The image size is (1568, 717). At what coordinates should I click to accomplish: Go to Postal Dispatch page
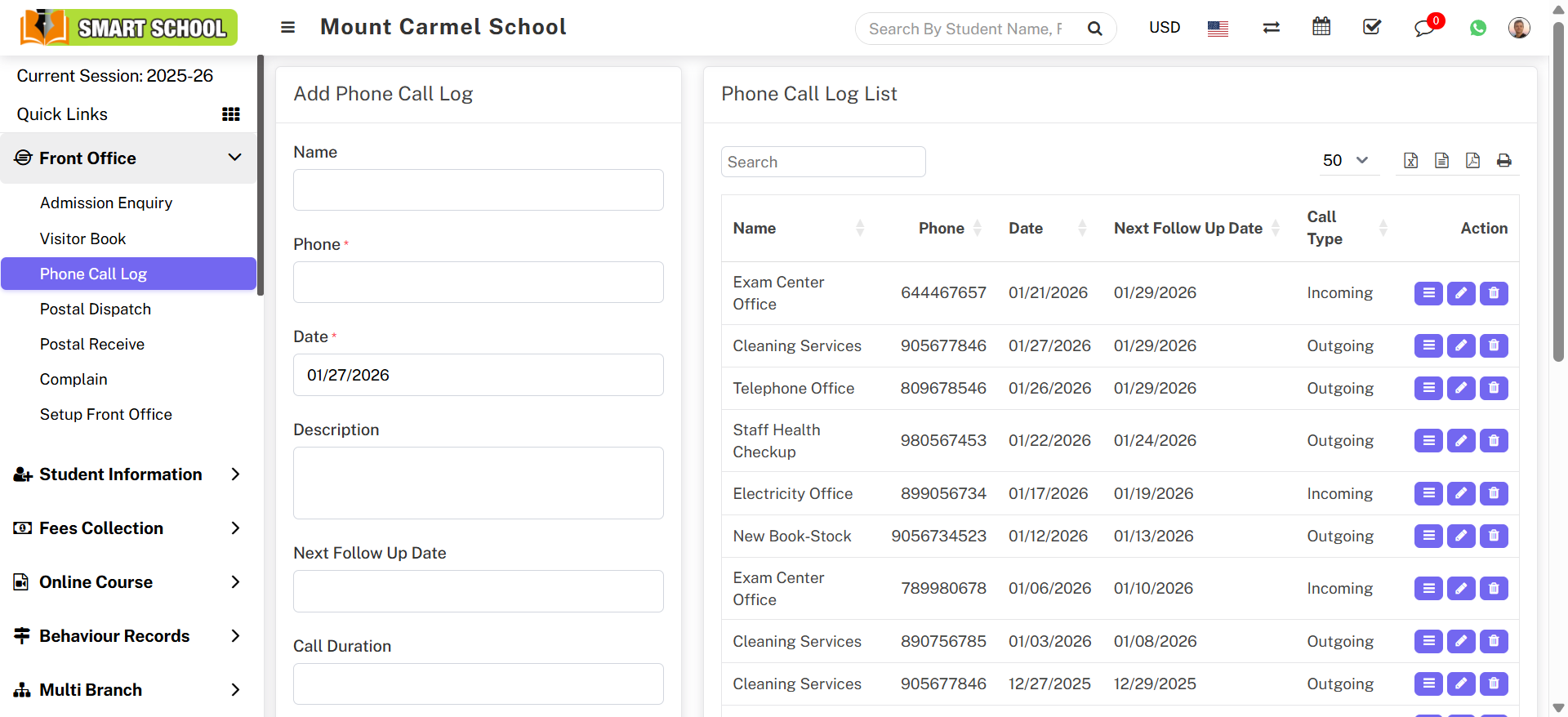click(96, 309)
